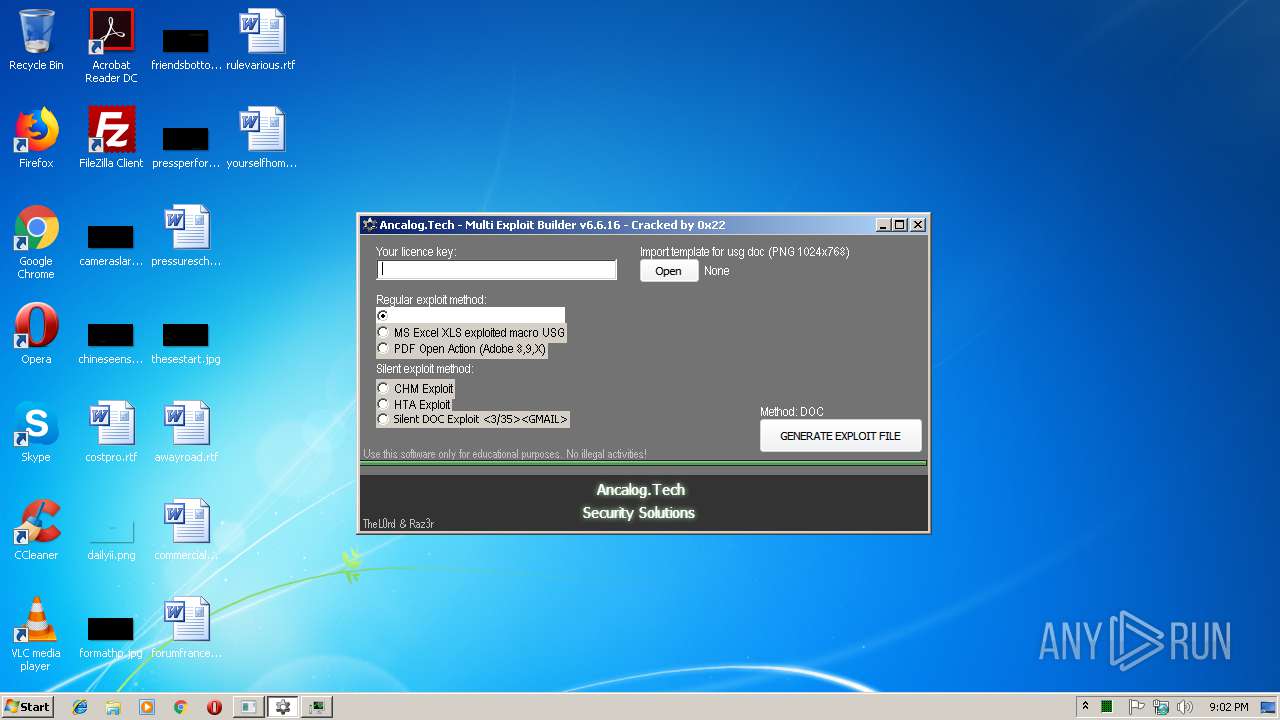Click 'Silent exploit method:' heading
This screenshot has width=1280, height=720.
[425, 369]
